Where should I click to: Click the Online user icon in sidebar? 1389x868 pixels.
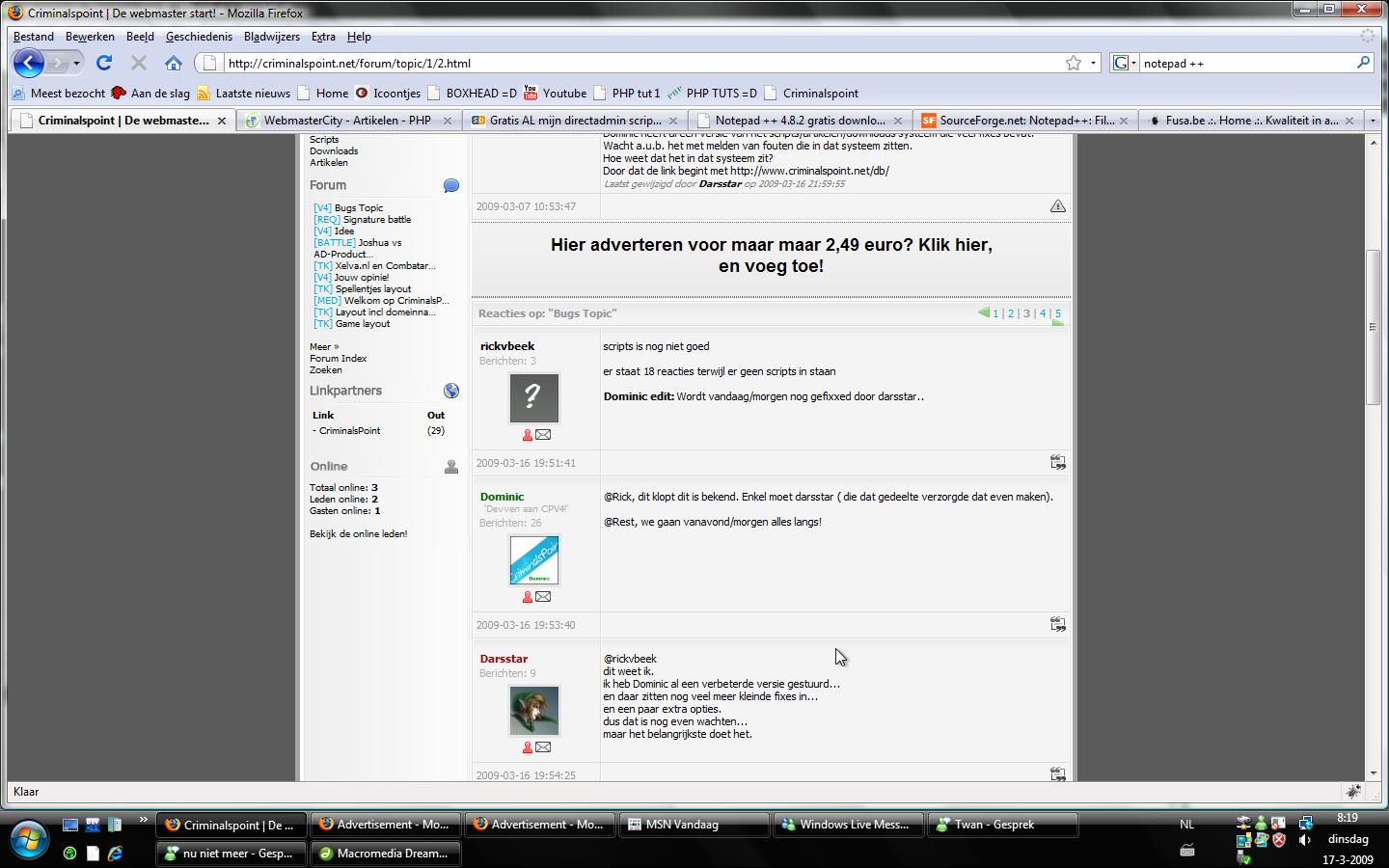coord(450,467)
